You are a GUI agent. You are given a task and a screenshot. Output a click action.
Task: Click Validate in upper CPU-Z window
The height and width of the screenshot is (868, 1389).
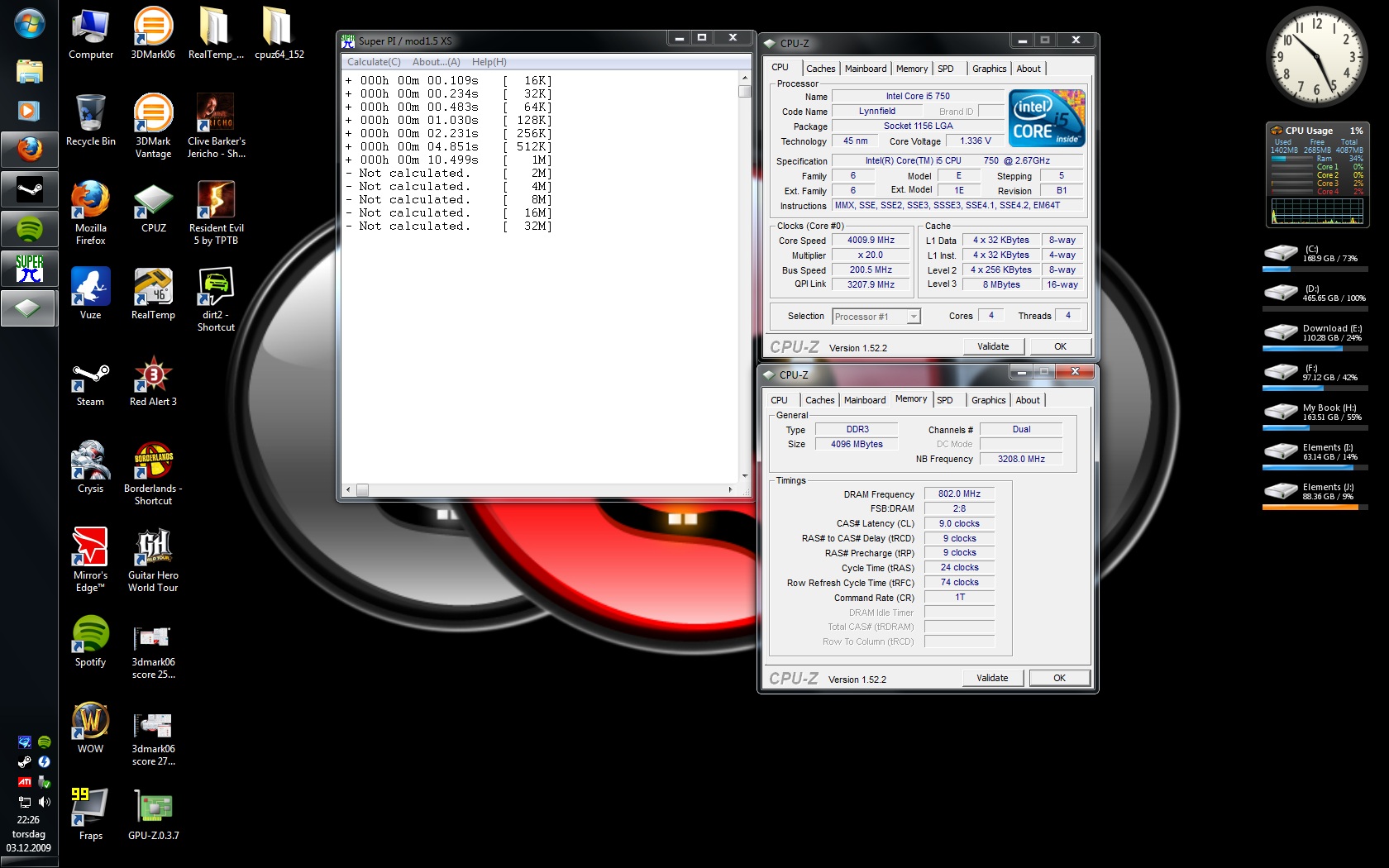click(993, 346)
